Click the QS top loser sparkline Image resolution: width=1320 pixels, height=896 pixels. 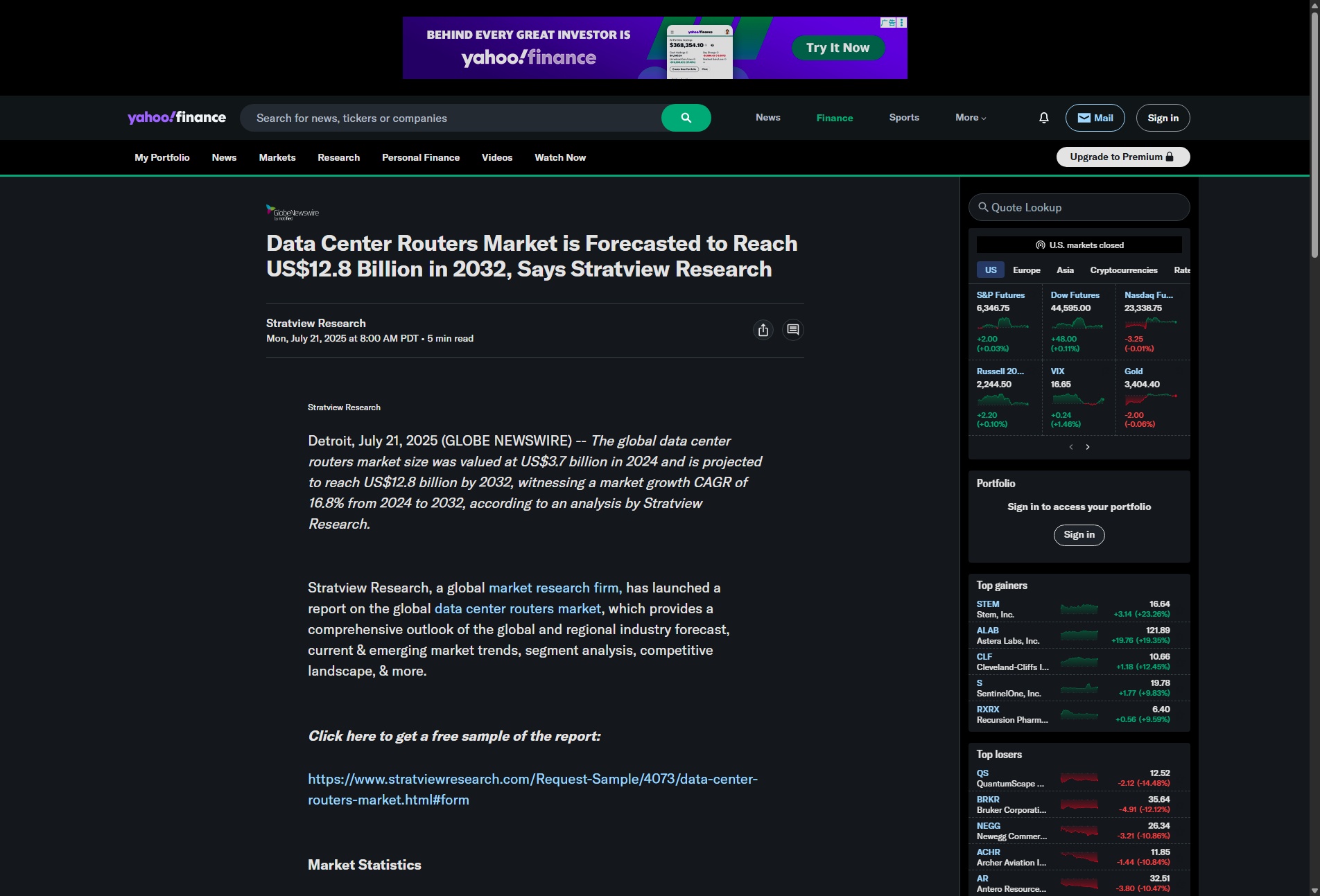pos(1079,778)
